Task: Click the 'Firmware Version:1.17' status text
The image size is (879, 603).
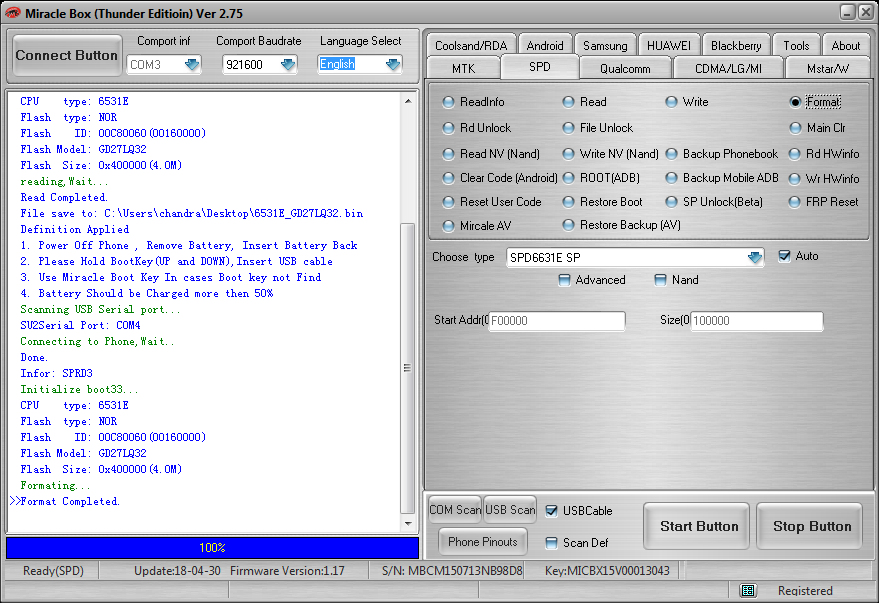Action: point(287,571)
